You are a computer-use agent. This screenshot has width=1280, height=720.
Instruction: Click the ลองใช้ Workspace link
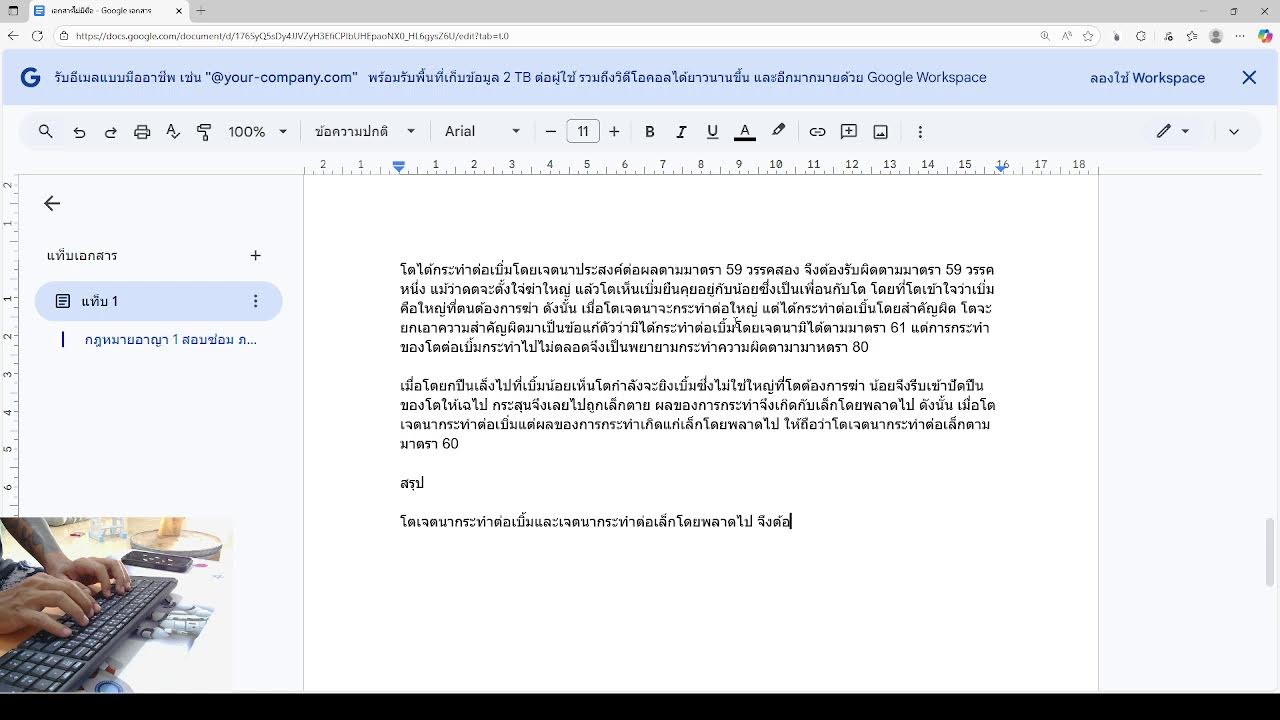tap(1147, 77)
